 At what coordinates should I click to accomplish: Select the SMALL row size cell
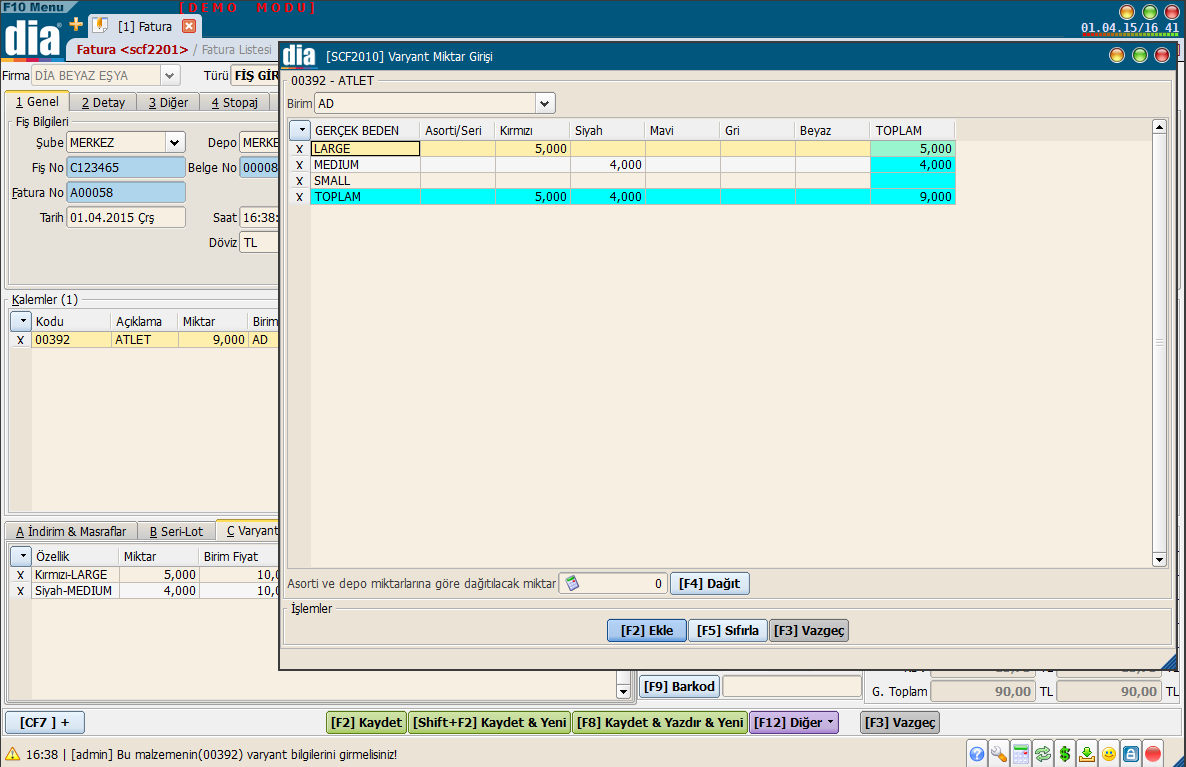click(365, 181)
